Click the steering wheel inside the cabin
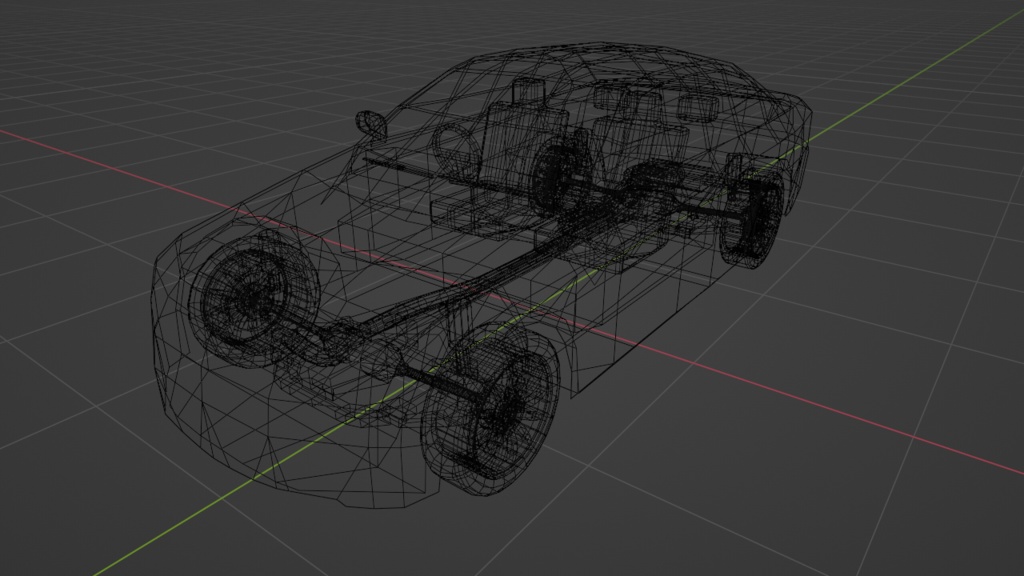The image size is (1024, 576). (455, 150)
